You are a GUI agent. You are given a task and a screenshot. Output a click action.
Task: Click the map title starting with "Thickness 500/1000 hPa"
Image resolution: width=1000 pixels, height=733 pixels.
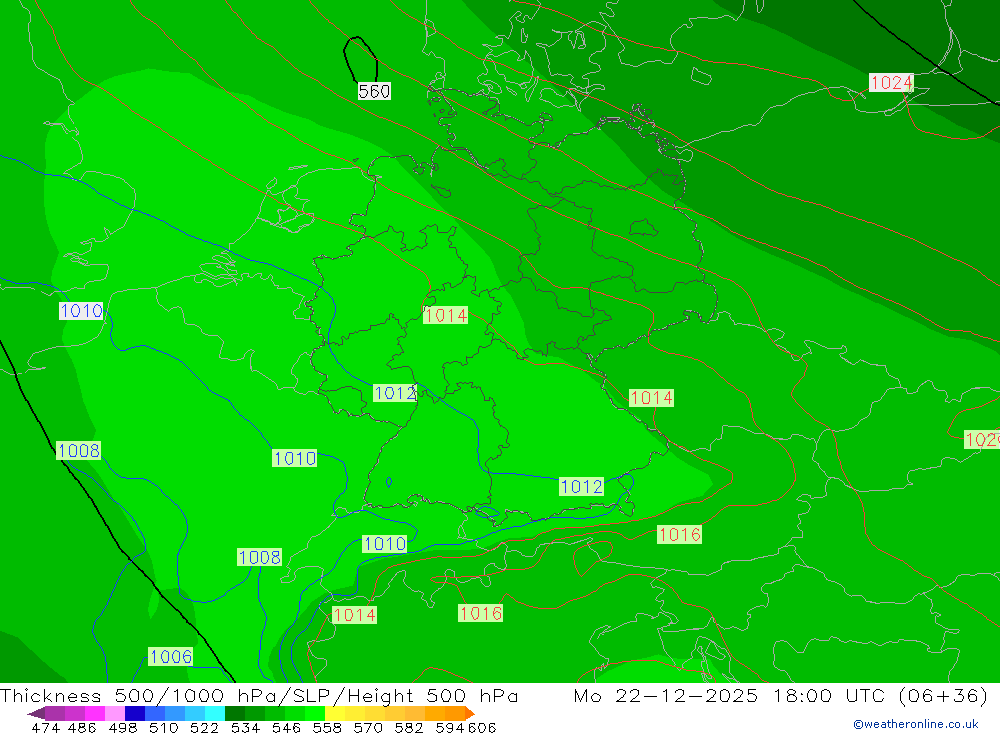coord(259,695)
